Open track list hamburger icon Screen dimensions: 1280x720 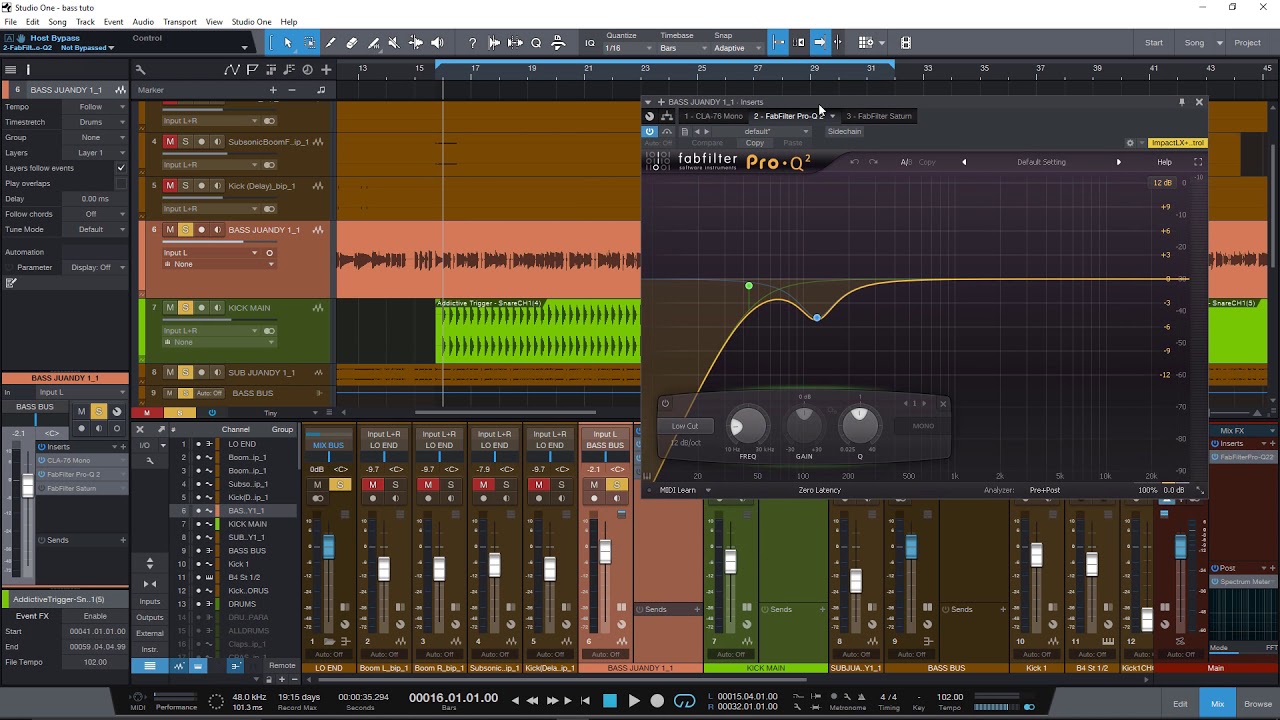[x=10, y=70]
